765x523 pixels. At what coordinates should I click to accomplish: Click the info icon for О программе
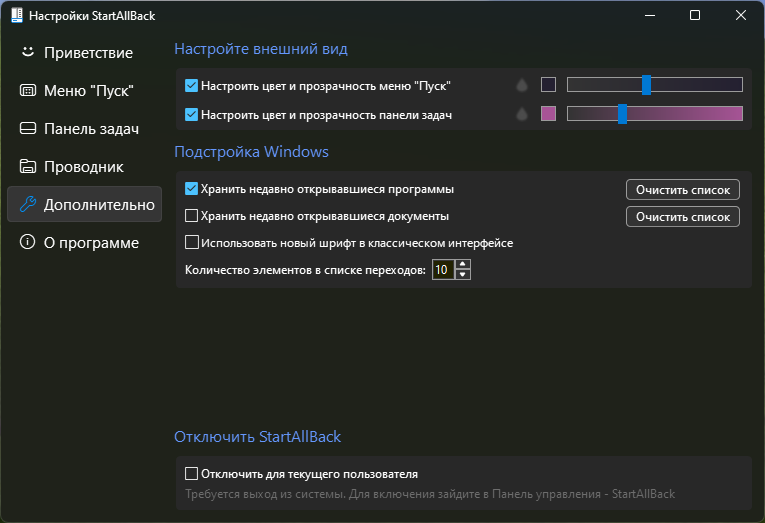[x=27, y=242]
